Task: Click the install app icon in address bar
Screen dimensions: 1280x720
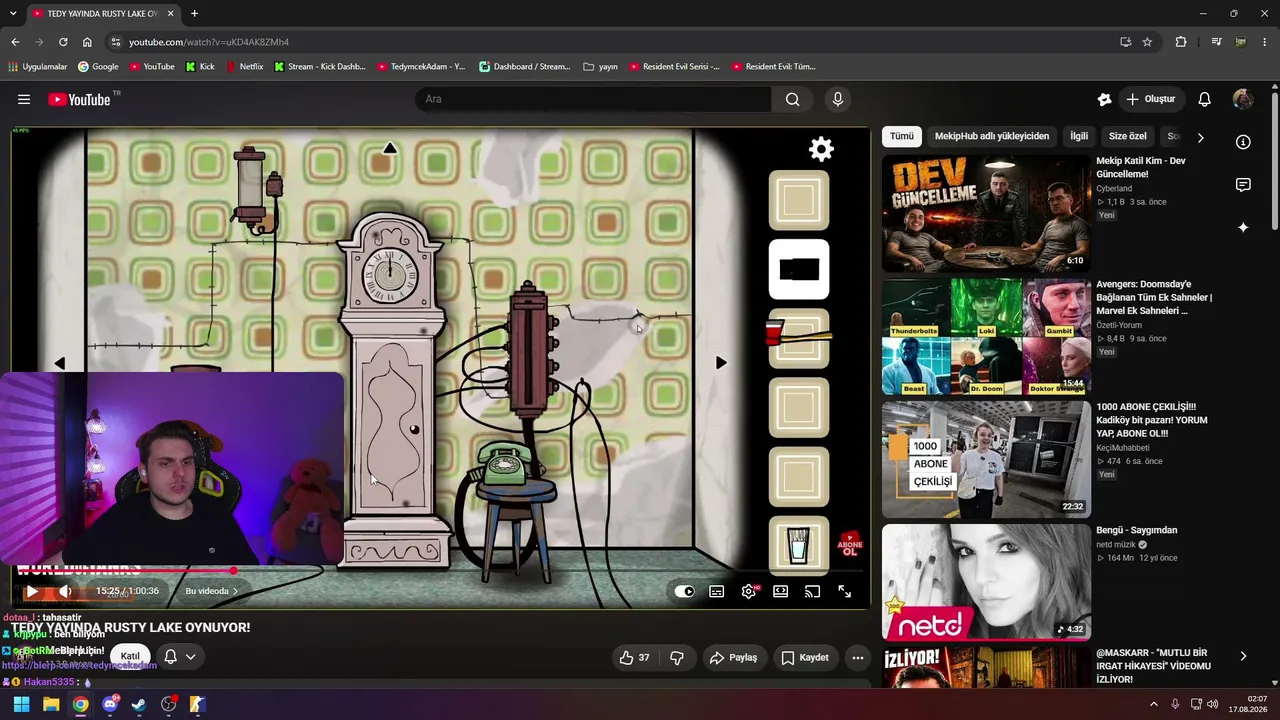Action: tap(1125, 42)
